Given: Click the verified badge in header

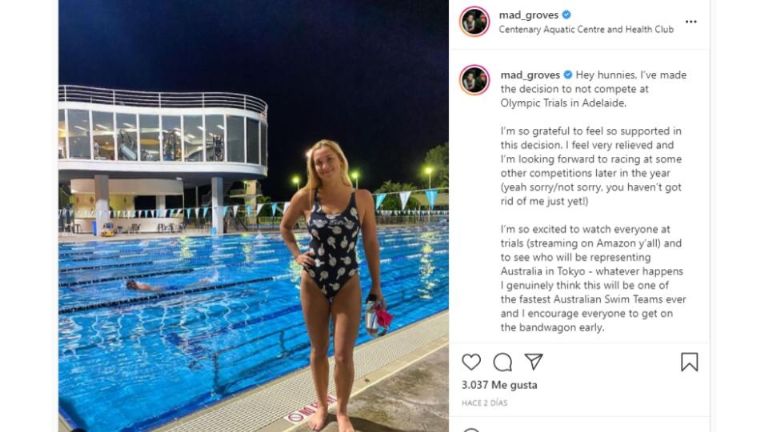Looking at the screenshot, I should pos(566,15).
